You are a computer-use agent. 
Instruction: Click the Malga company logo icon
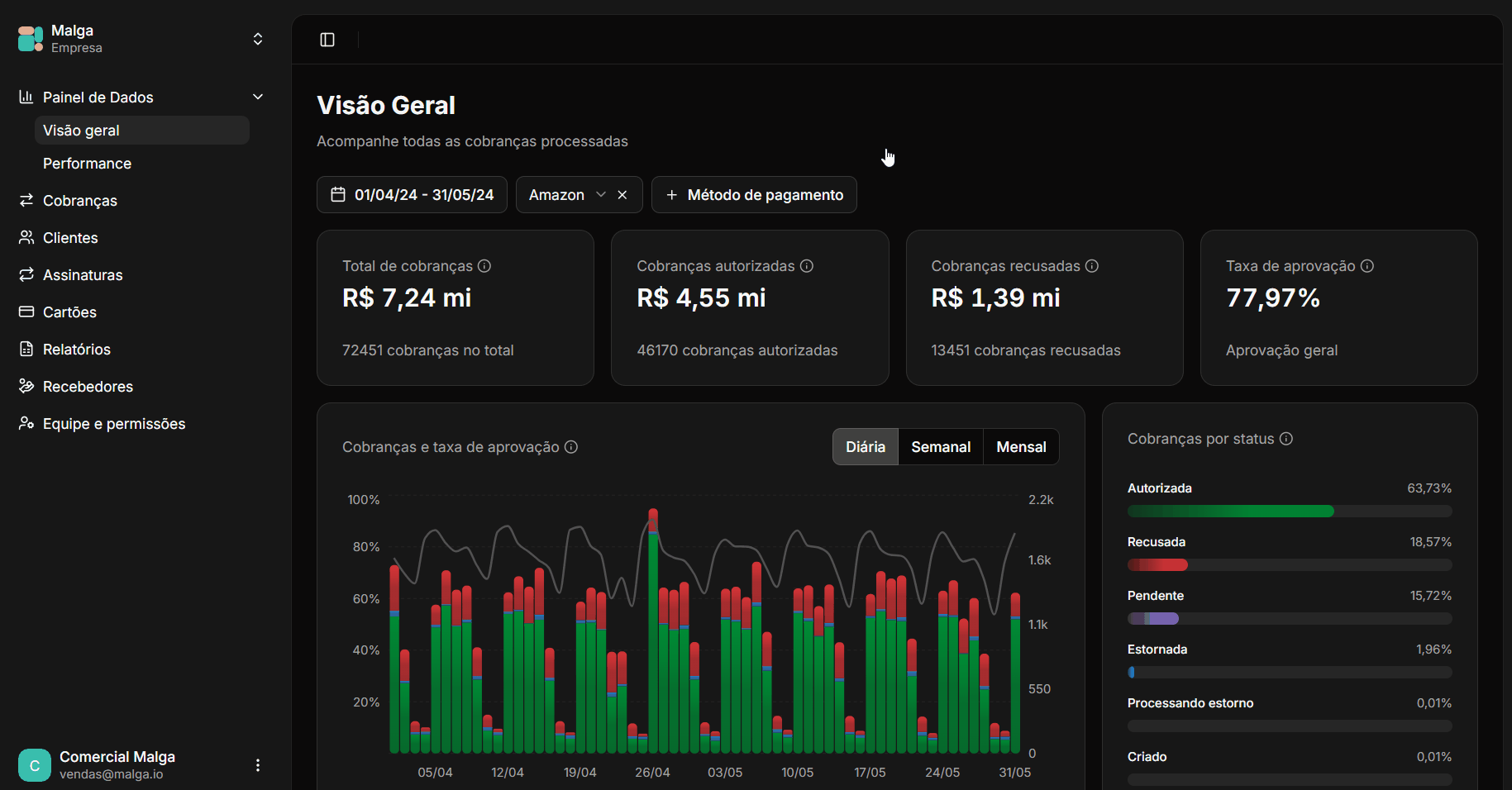31,39
